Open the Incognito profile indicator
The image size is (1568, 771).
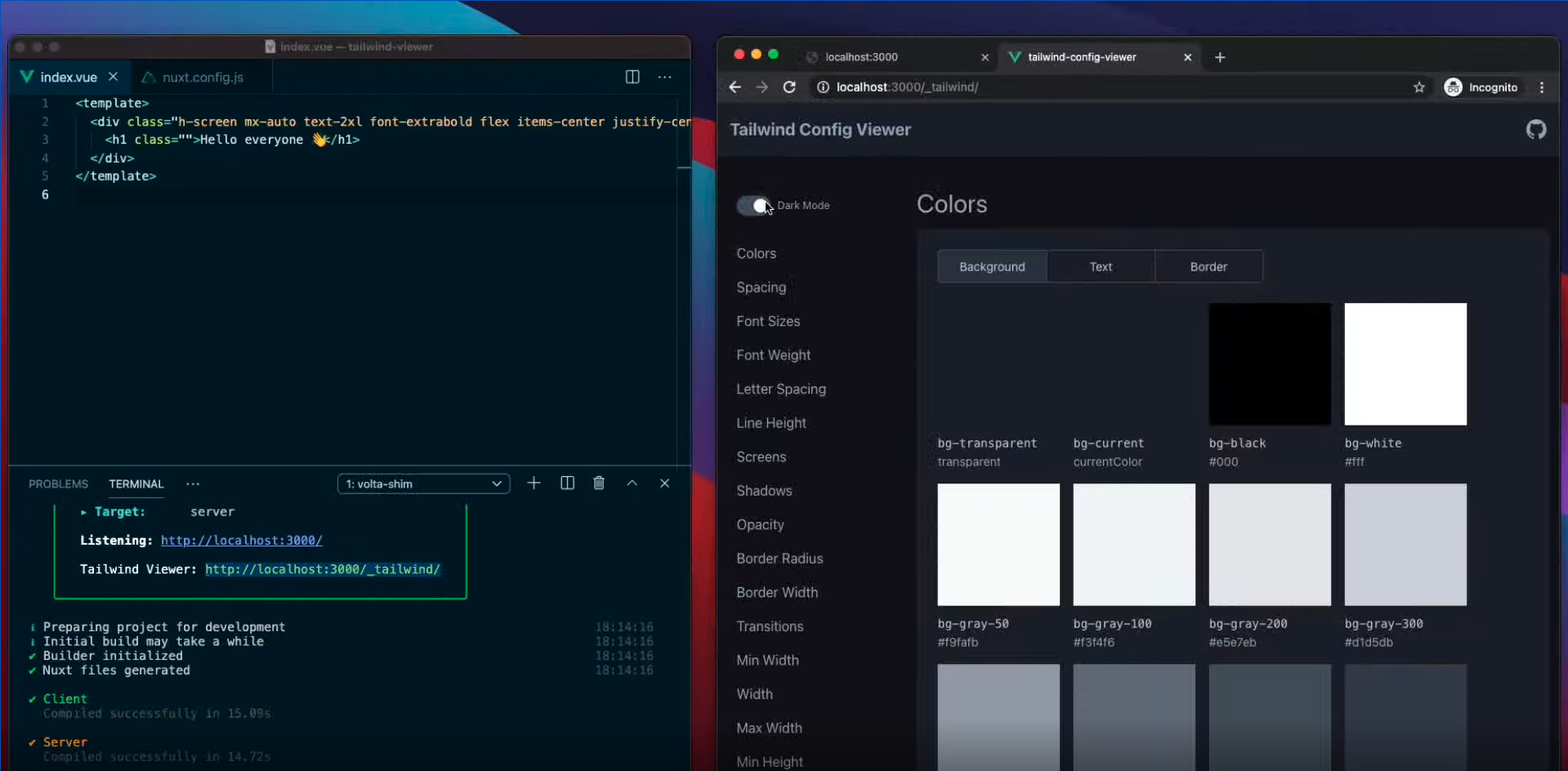pyautogui.click(x=1481, y=87)
